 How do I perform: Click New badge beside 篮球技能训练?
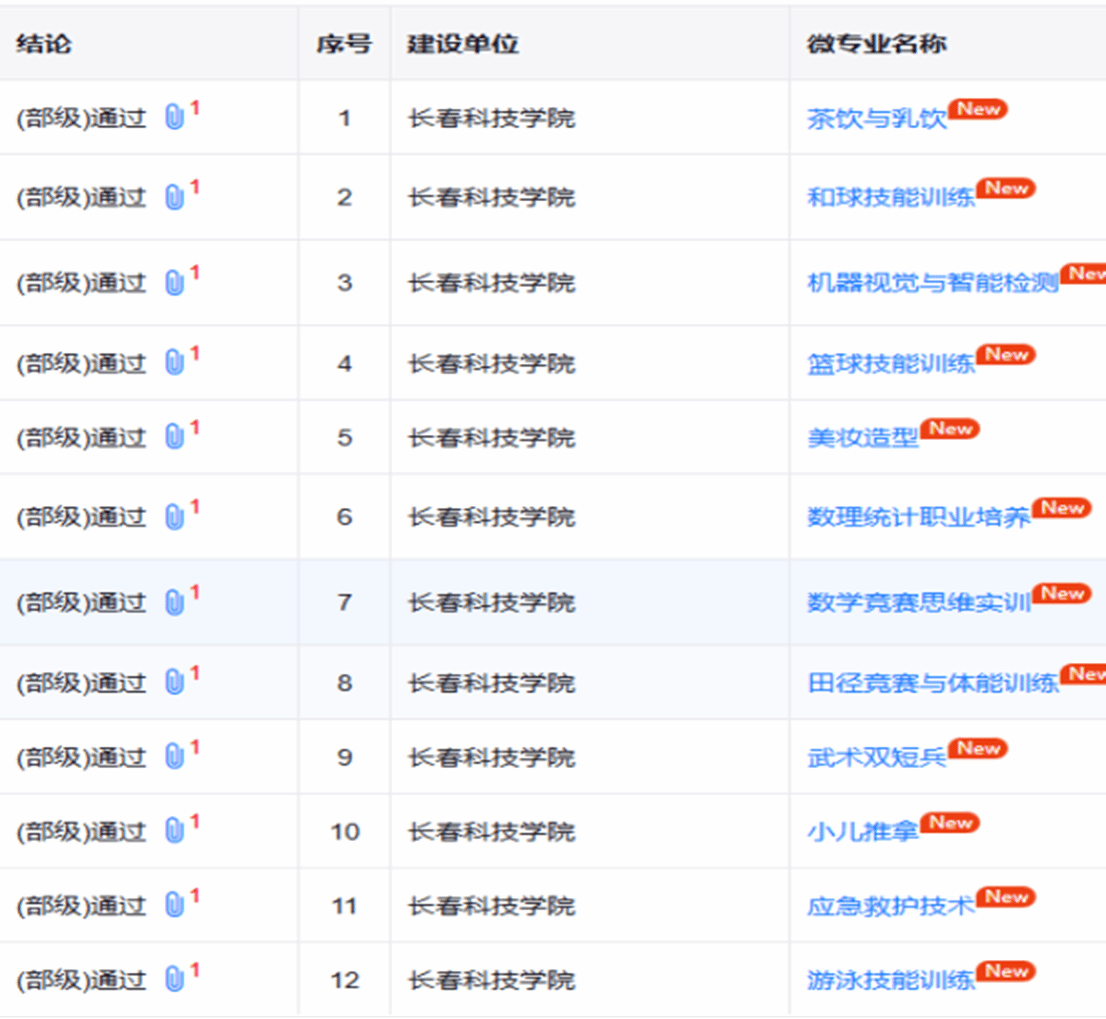coord(1006,355)
